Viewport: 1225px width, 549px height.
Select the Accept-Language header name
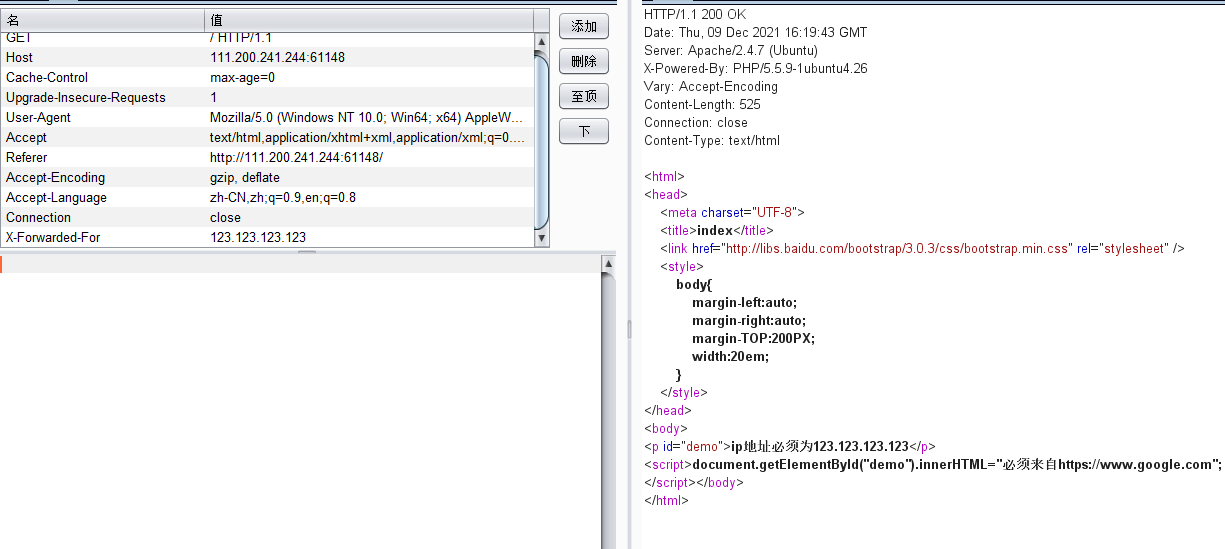[x=56, y=197]
